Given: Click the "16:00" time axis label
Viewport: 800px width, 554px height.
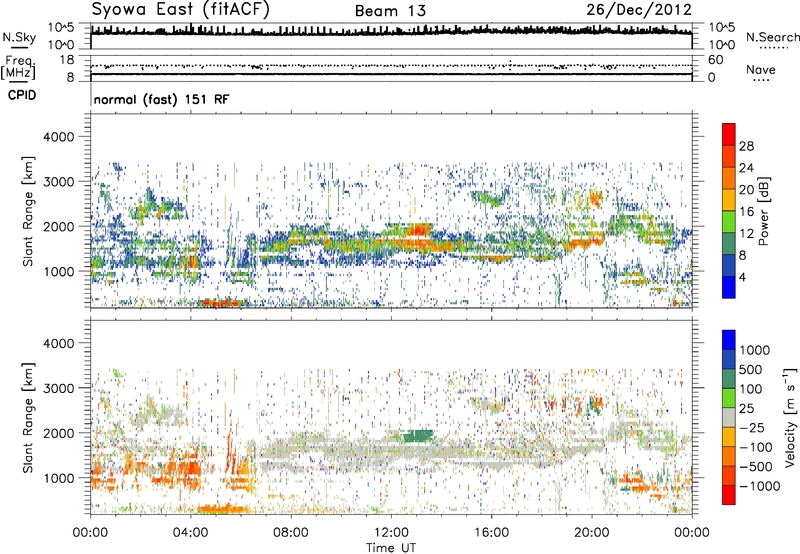Looking at the screenshot, I should pyautogui.click(x=491, y=533).
